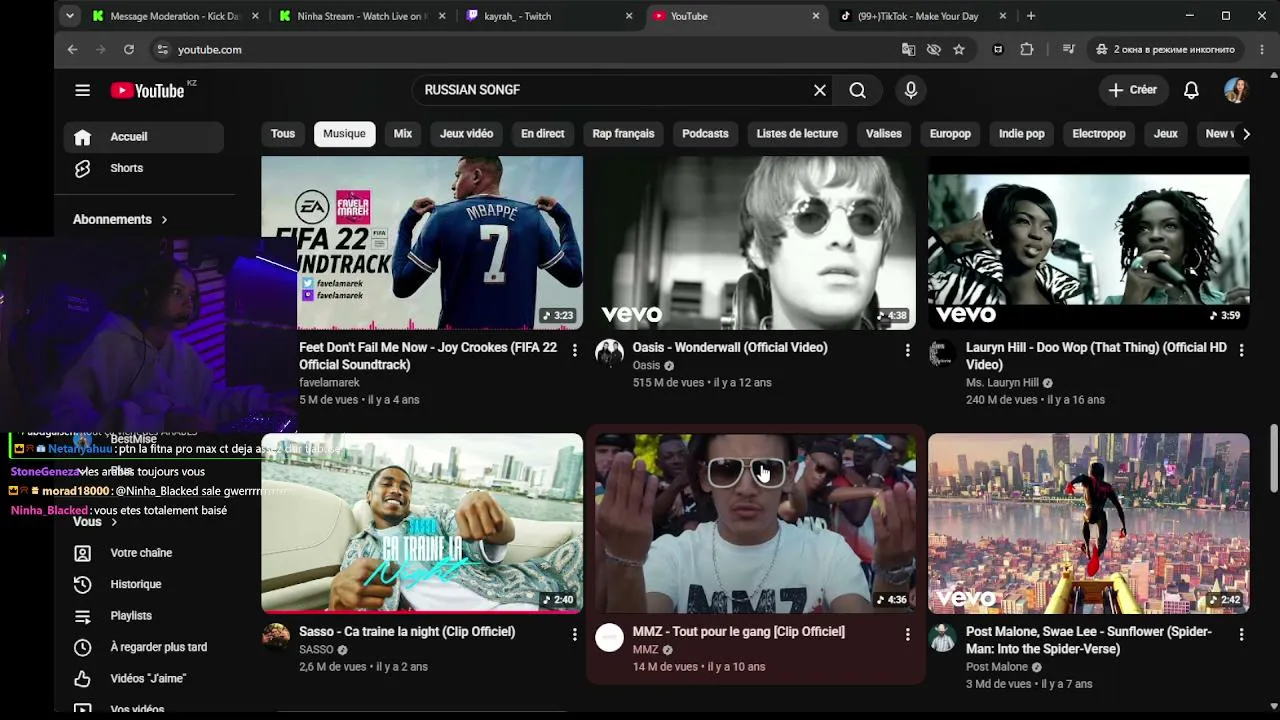Open the favelamarek channel link
This screenshot has width=1280, height=720.
[x=329, y=383]
